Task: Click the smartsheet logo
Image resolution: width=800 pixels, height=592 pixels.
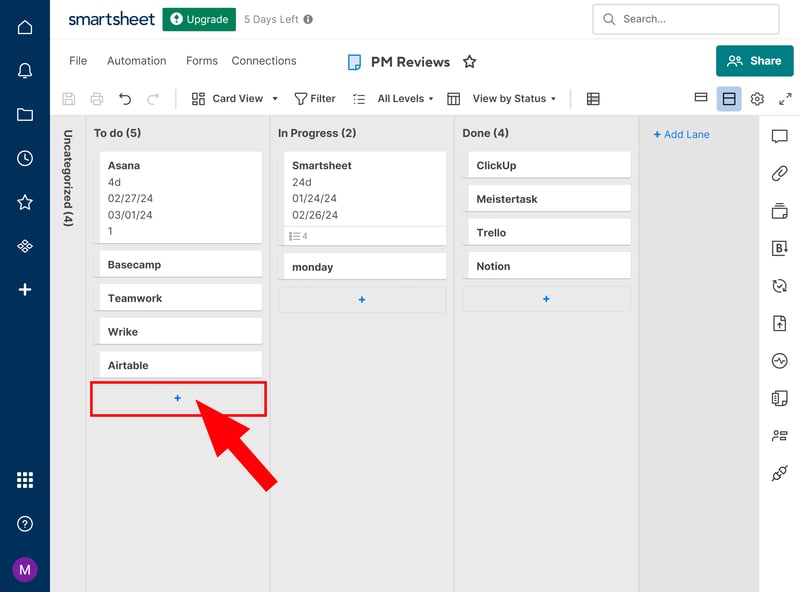Action: point(111,19)
